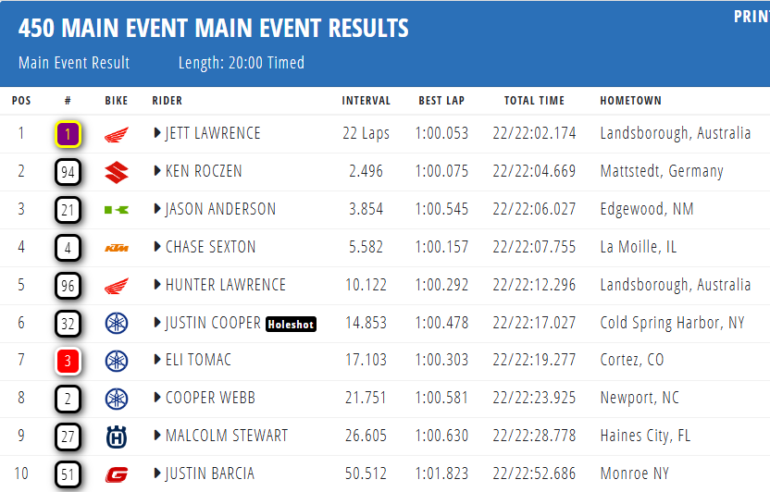
Task: Click red number 3 plate badge
Action: tap(68, 361)
